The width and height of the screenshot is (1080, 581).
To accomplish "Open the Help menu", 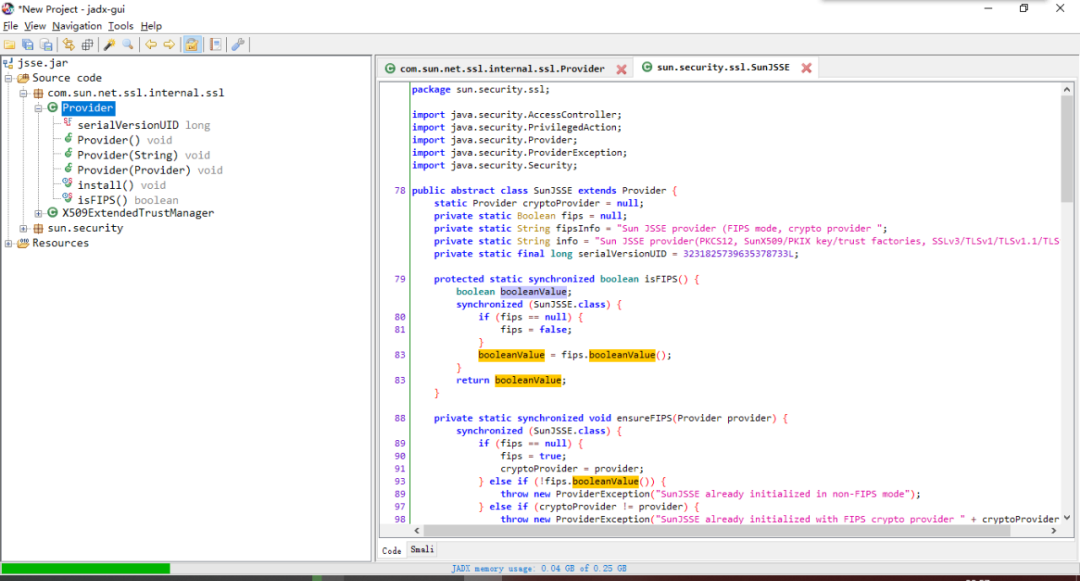I will [x=151, y=26].
